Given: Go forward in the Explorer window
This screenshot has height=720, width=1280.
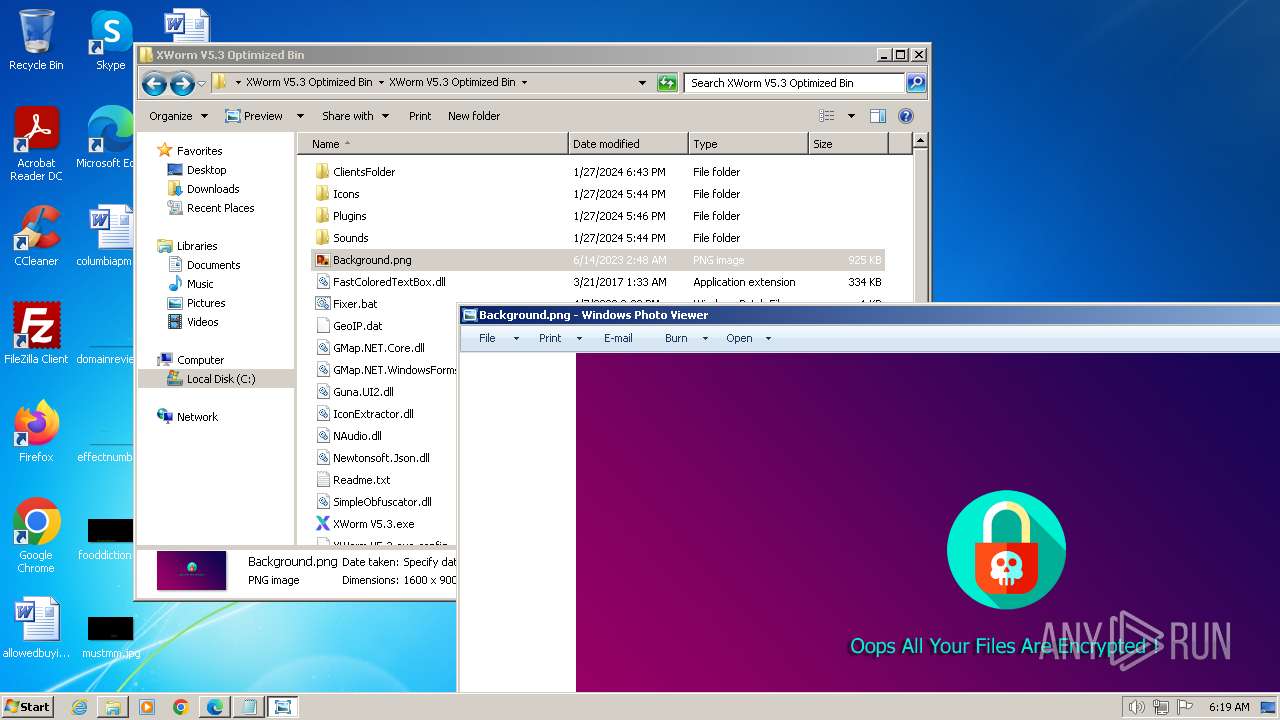Looking at the screenshot, I should click(x=182, y=83).
